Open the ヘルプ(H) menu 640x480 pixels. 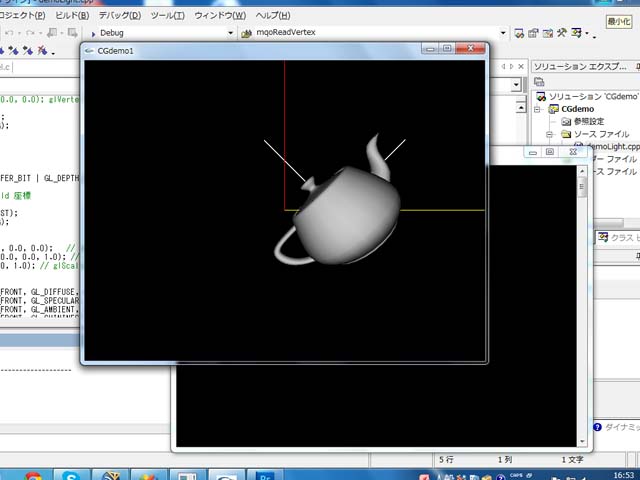click(273, 16)
